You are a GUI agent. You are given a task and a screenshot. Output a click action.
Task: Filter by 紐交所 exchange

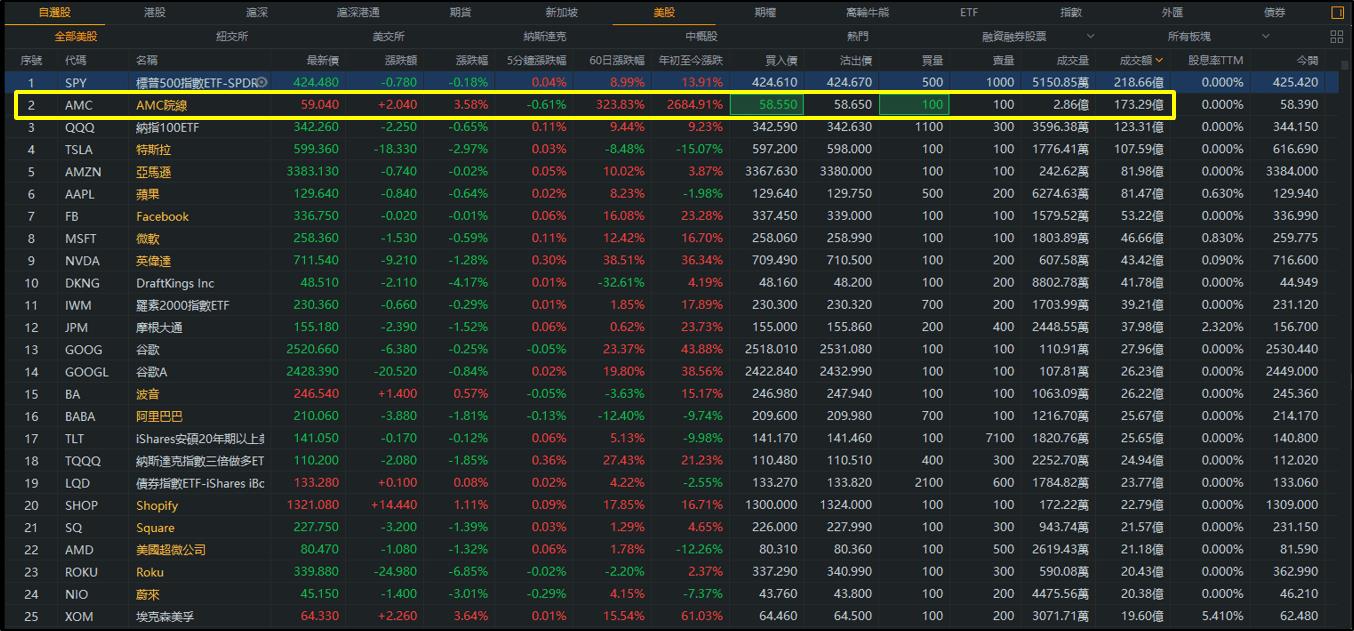(232, 36)
